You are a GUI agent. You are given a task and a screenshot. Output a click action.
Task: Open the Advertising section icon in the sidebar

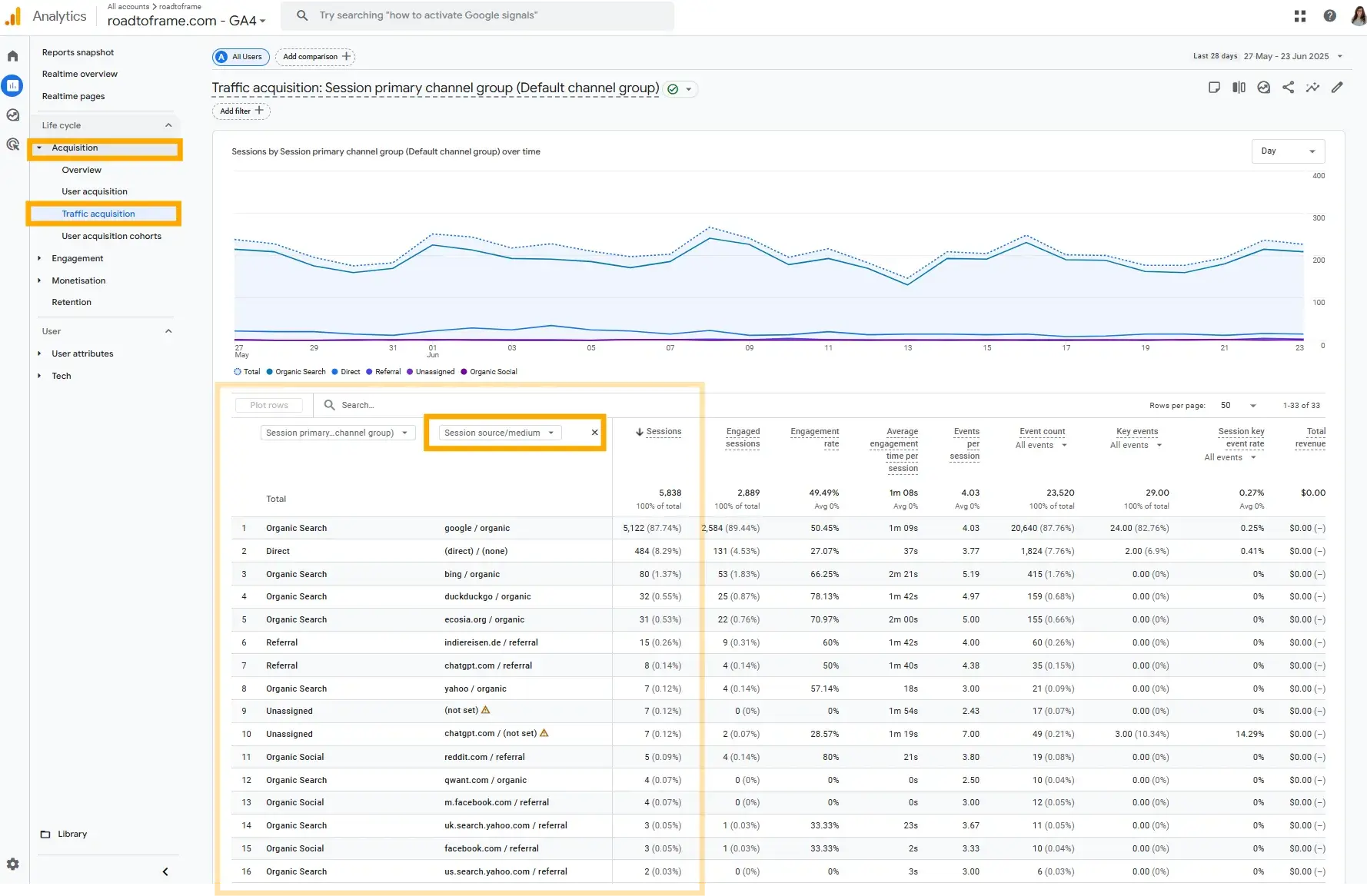click(12, 144)
